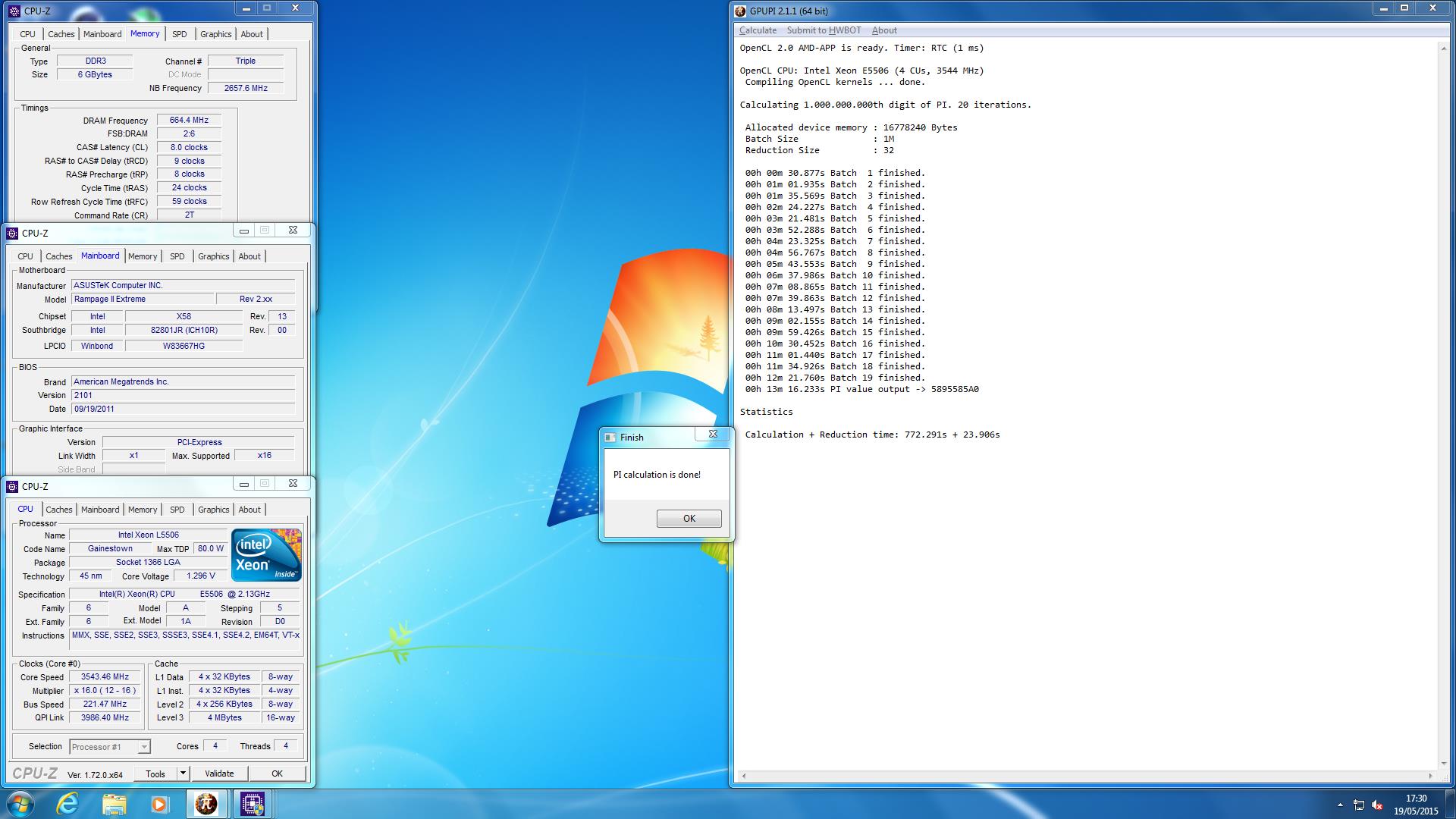Image resolution: width=1456 pixels, height=819 pixels.
Task: Click the Bus Speed 221.47 MHz value
Action: [x=105, y=704]
